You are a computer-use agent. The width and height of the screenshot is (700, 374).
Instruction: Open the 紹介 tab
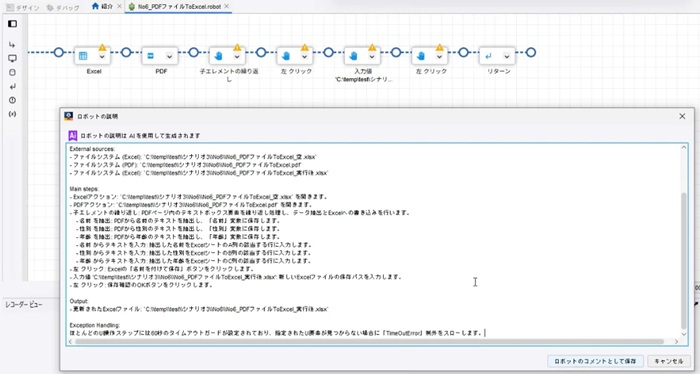point(106,6)
